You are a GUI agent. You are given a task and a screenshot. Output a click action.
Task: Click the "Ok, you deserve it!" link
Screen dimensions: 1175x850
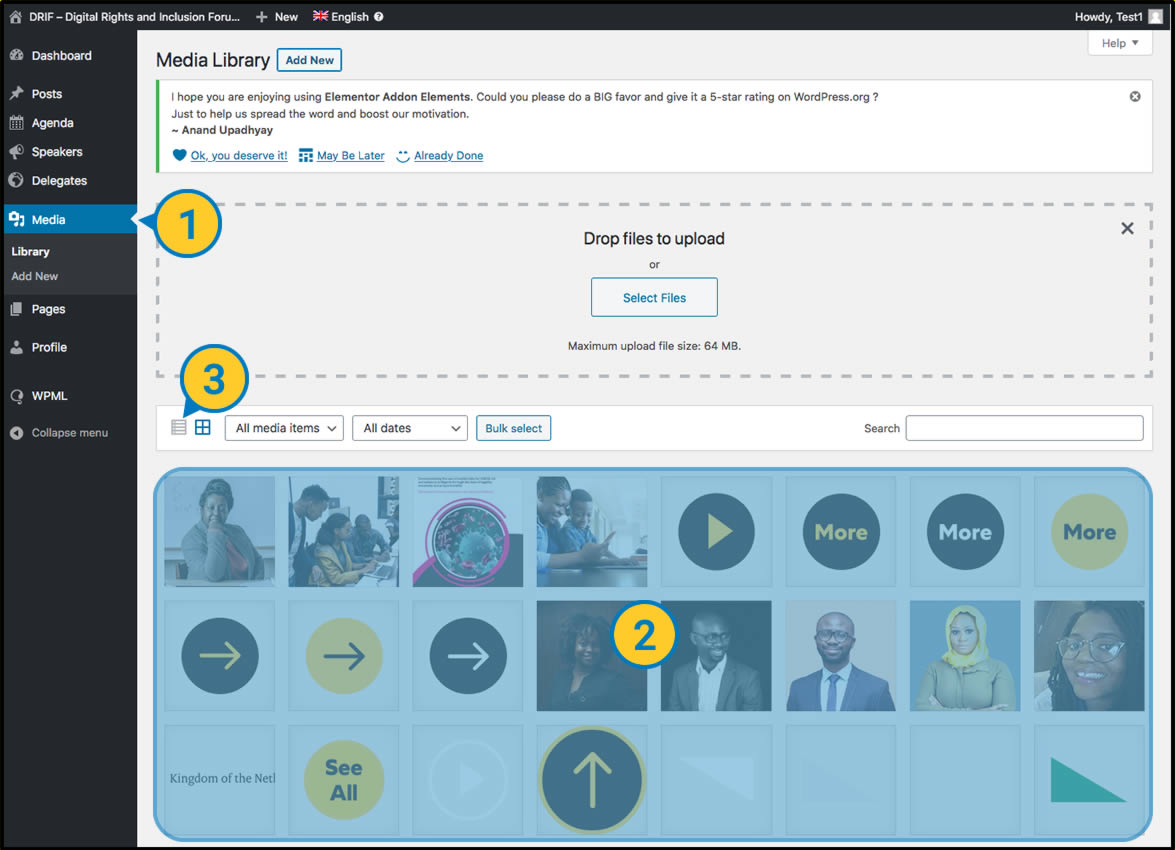(238, 156)
